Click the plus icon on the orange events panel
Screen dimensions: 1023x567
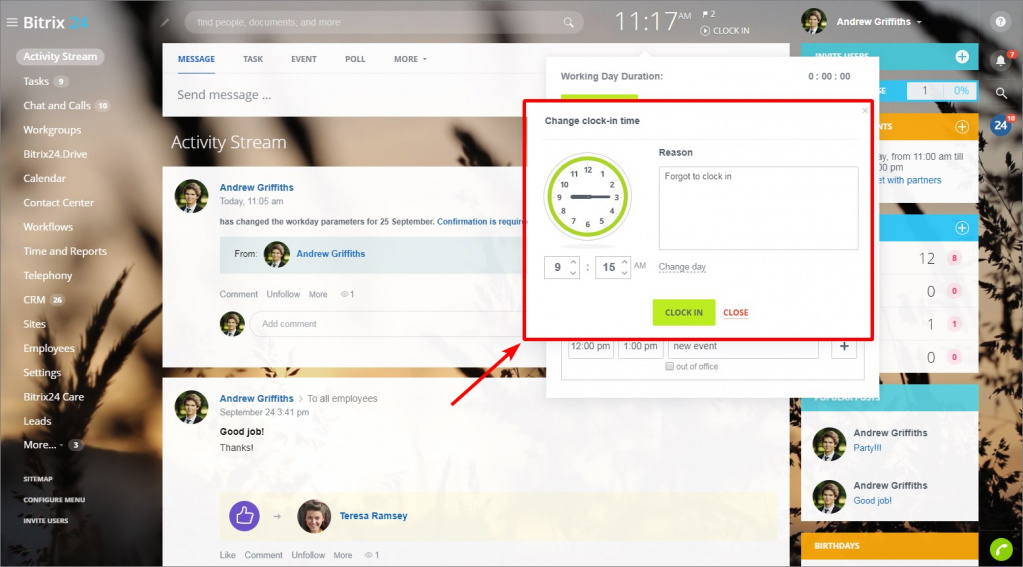click(962, 127)
